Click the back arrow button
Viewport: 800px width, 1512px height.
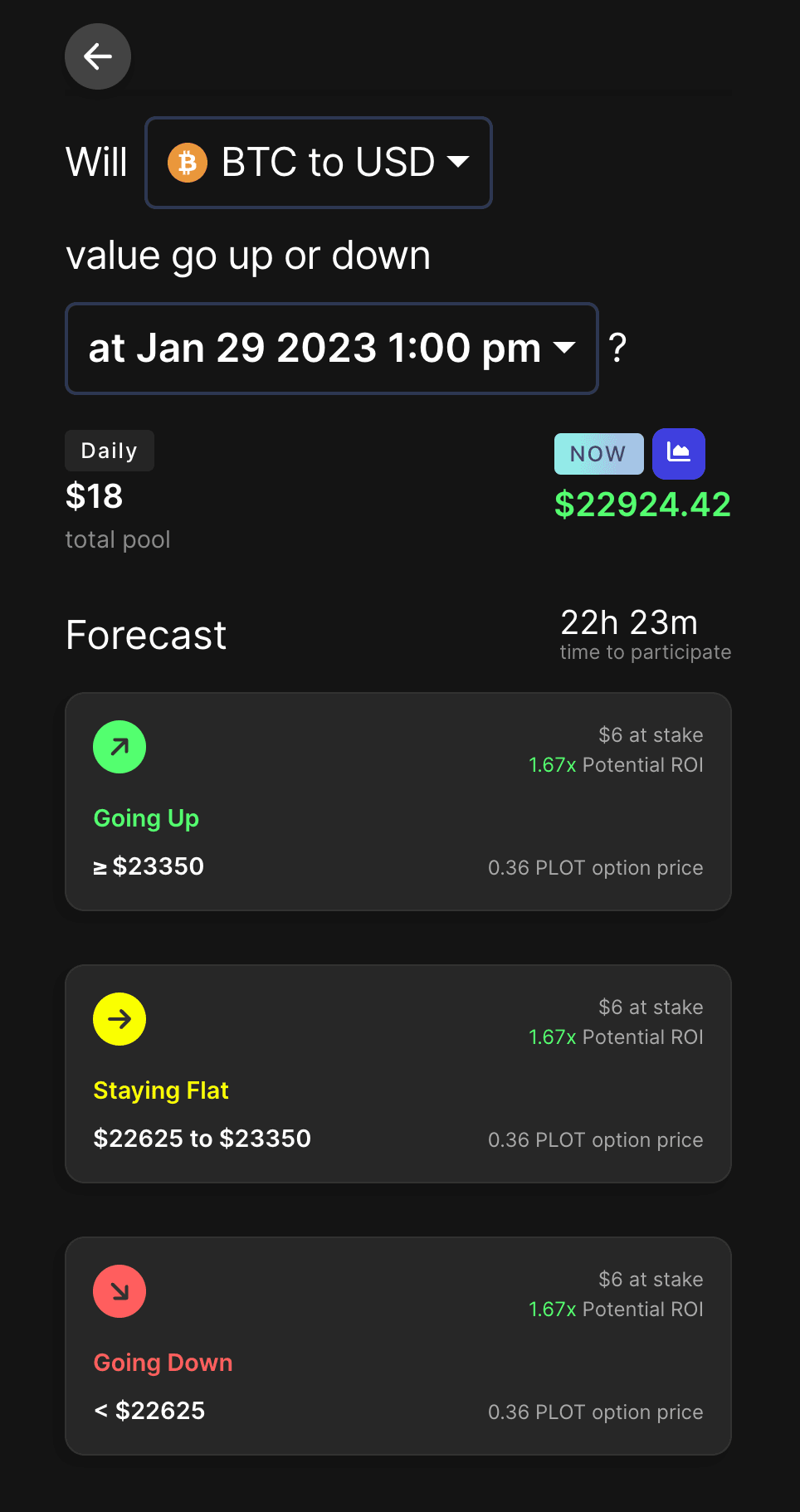click(98, 56)
